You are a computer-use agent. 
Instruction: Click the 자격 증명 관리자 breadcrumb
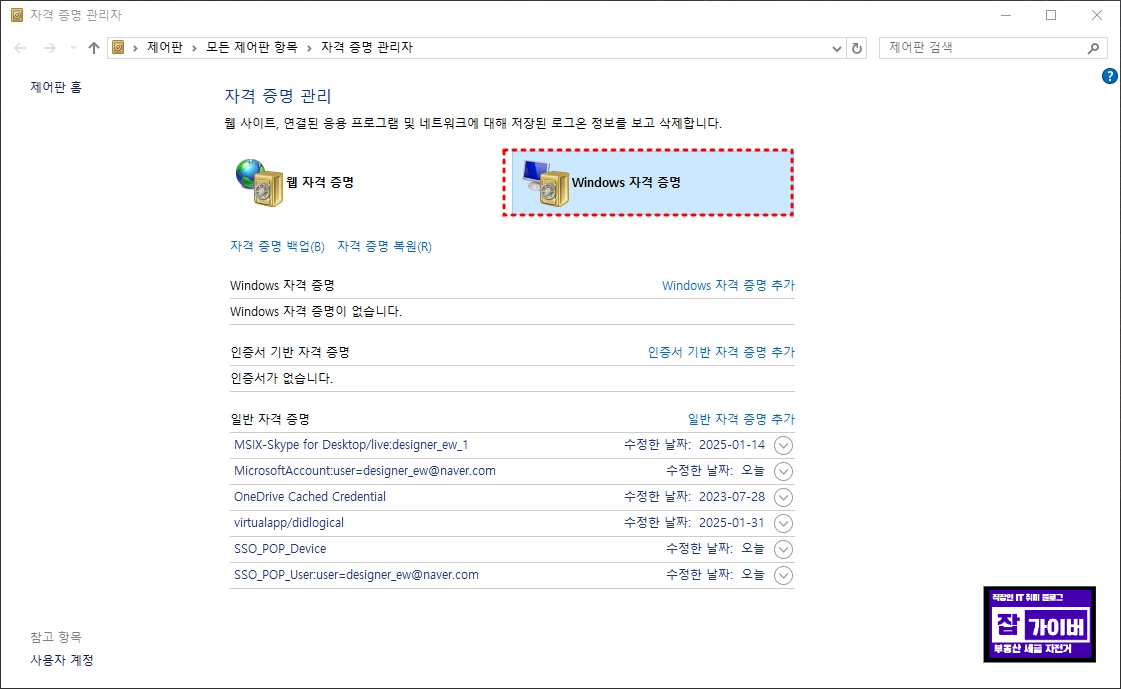pyautogui.click(x=367, y=47)
